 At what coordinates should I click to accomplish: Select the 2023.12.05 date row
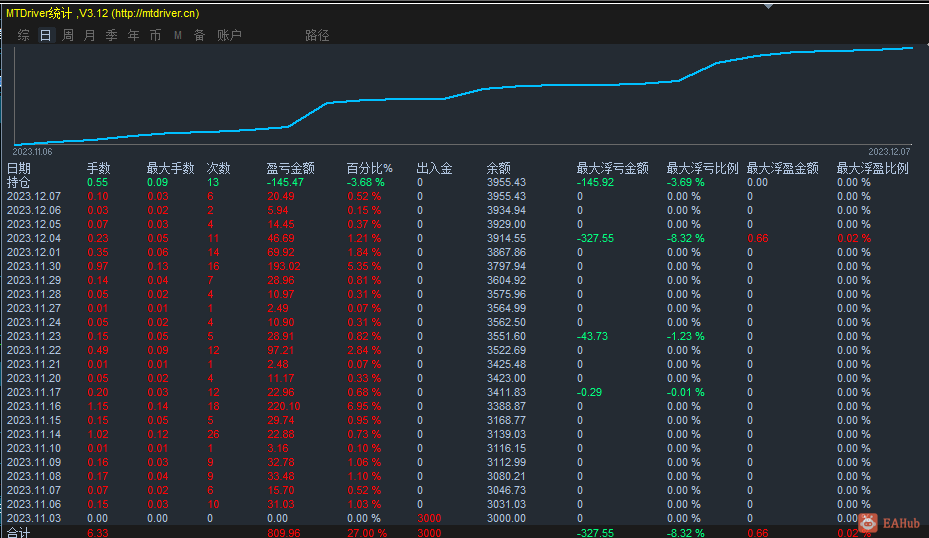click(x=34, y=225)
